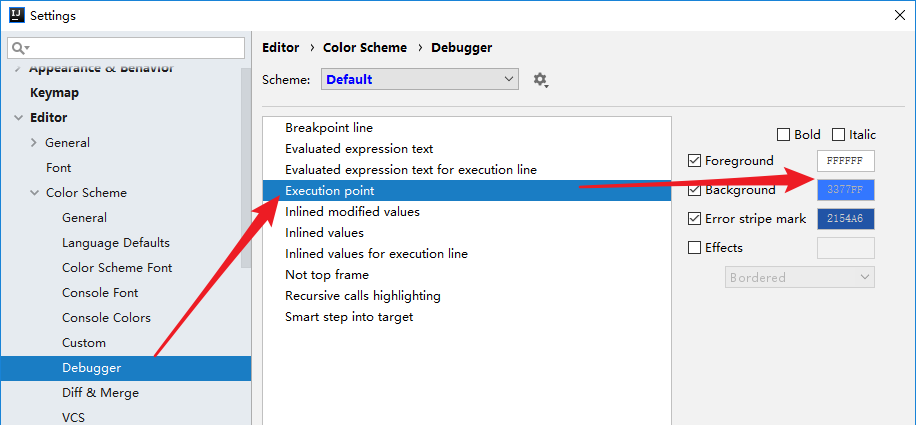Viewport: 916px width, 425px height.
Task: Open the Bordered effect type dropdown
Action: 799,277
